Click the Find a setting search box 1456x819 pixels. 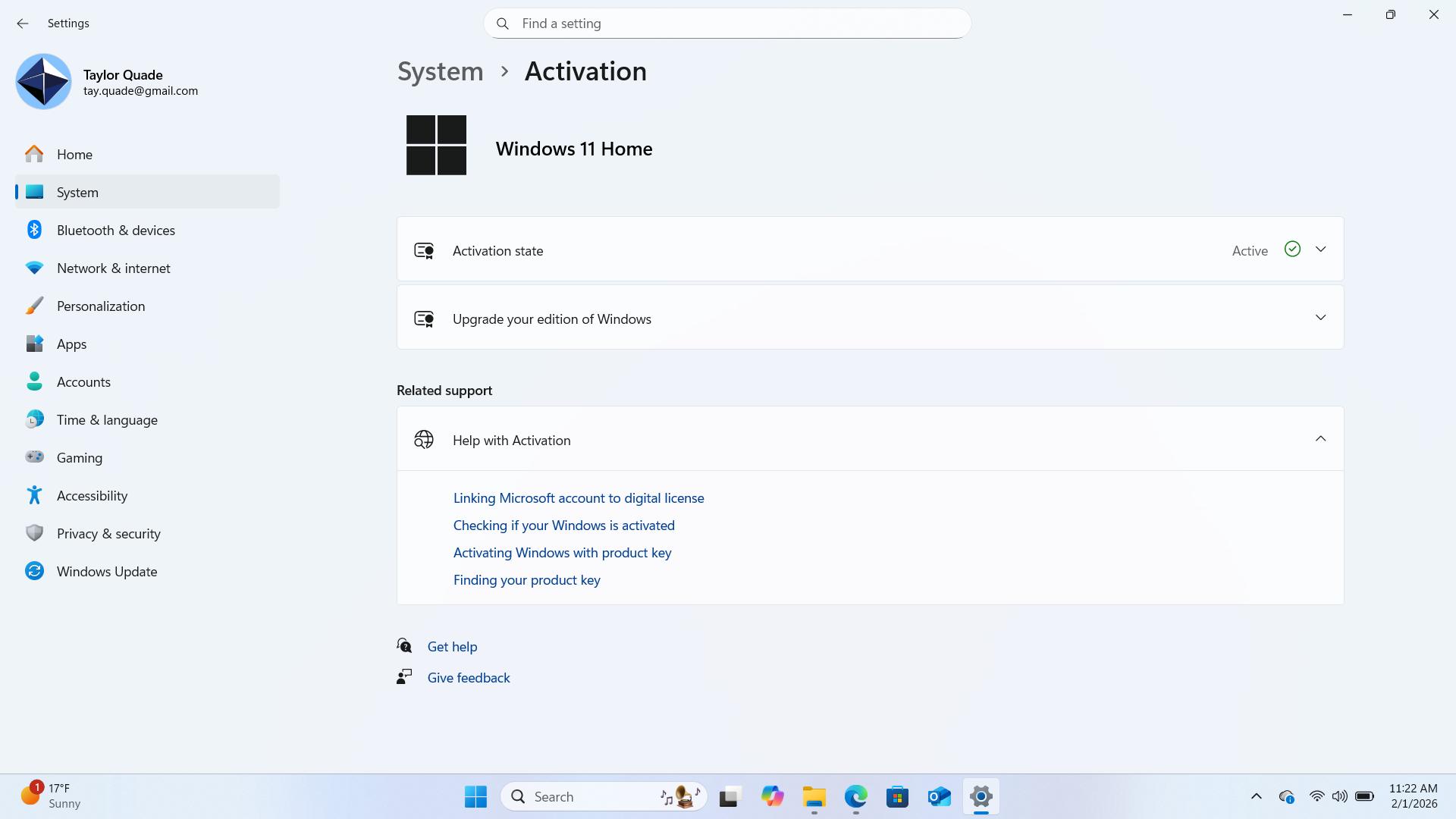[726, 24]
